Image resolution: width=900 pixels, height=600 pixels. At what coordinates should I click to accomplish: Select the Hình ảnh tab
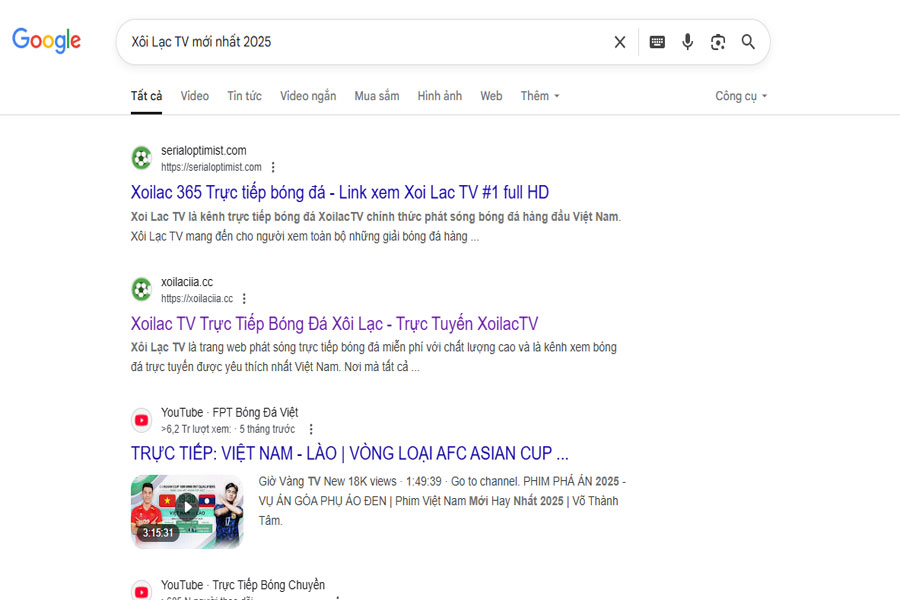(440, 96)
